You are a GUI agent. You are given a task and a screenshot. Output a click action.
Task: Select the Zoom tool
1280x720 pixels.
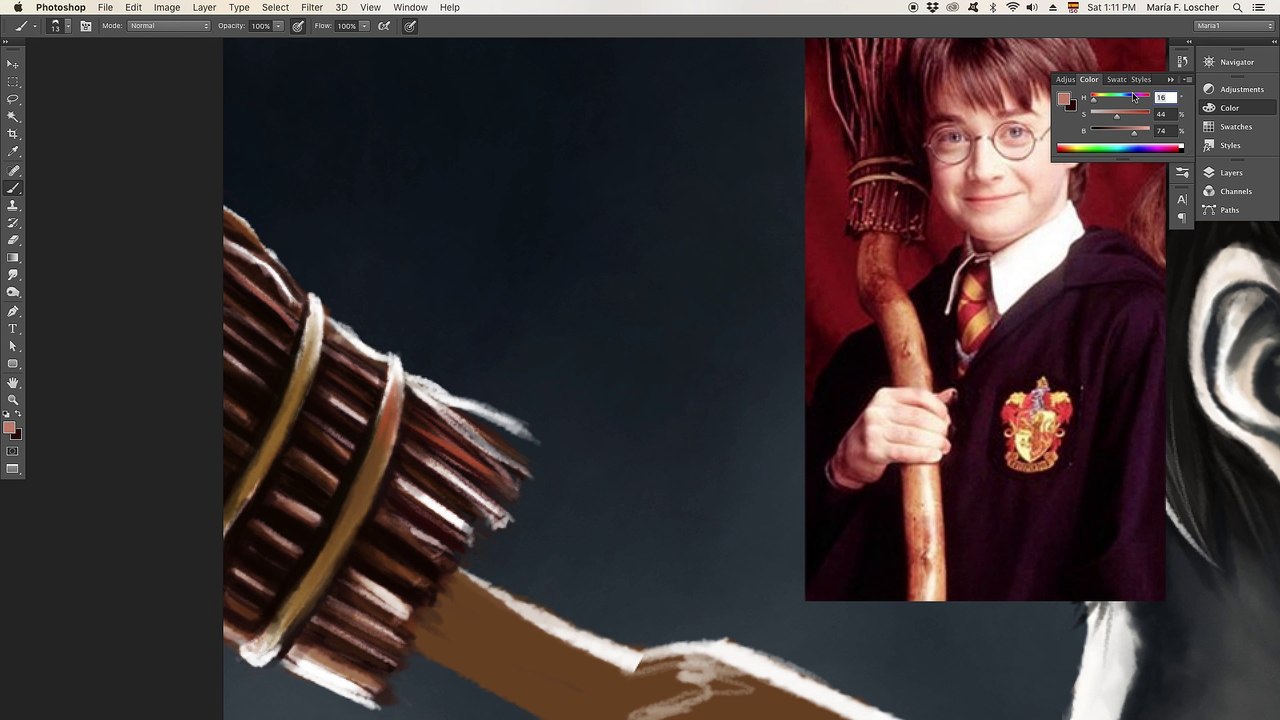[13, 400]
